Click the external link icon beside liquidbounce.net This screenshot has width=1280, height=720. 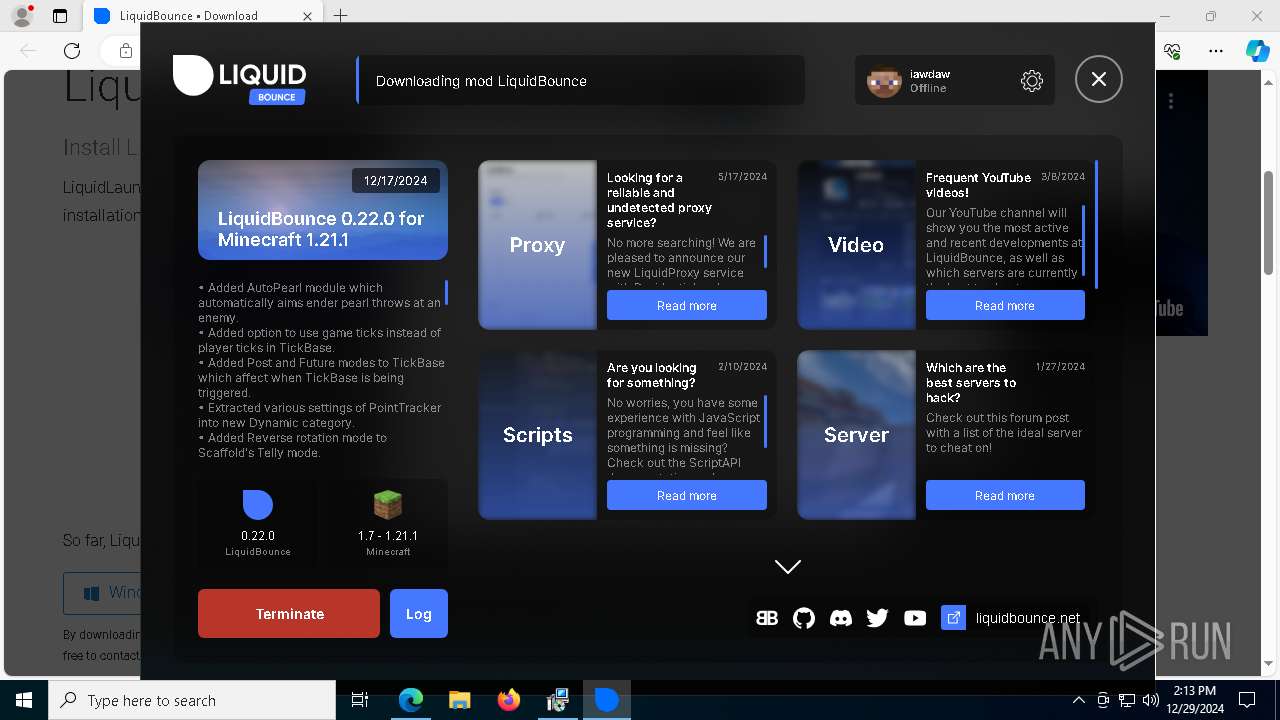[x=954, y=618]
